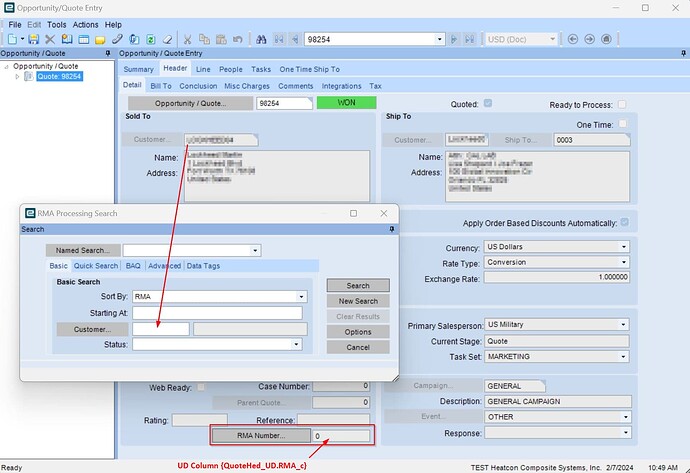Click the RMA Number button

(259, 436)
